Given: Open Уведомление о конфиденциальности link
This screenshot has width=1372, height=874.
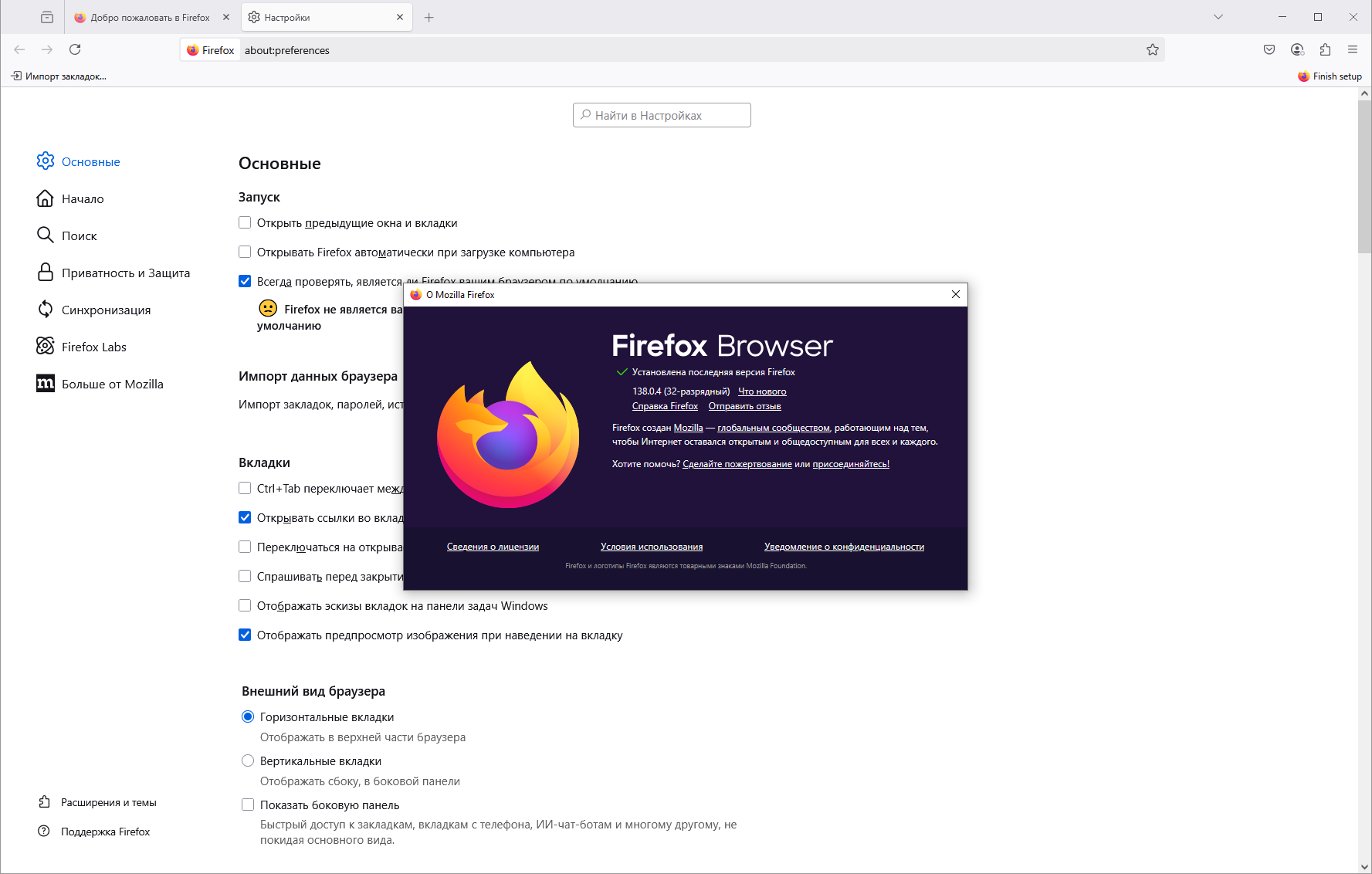Looking at the screenshot, I should click(x=844, y=547).
